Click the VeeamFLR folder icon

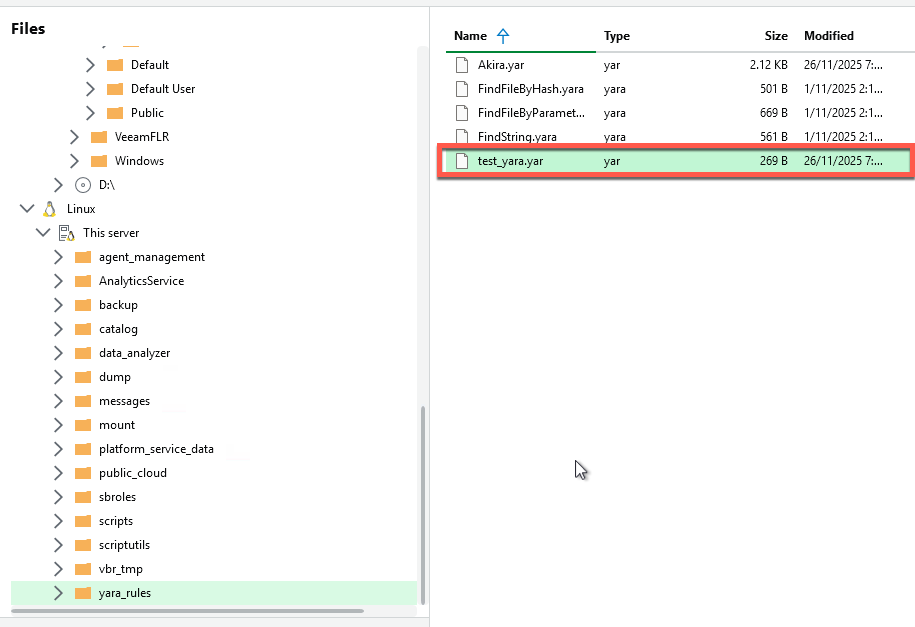[x=99, y=137]
